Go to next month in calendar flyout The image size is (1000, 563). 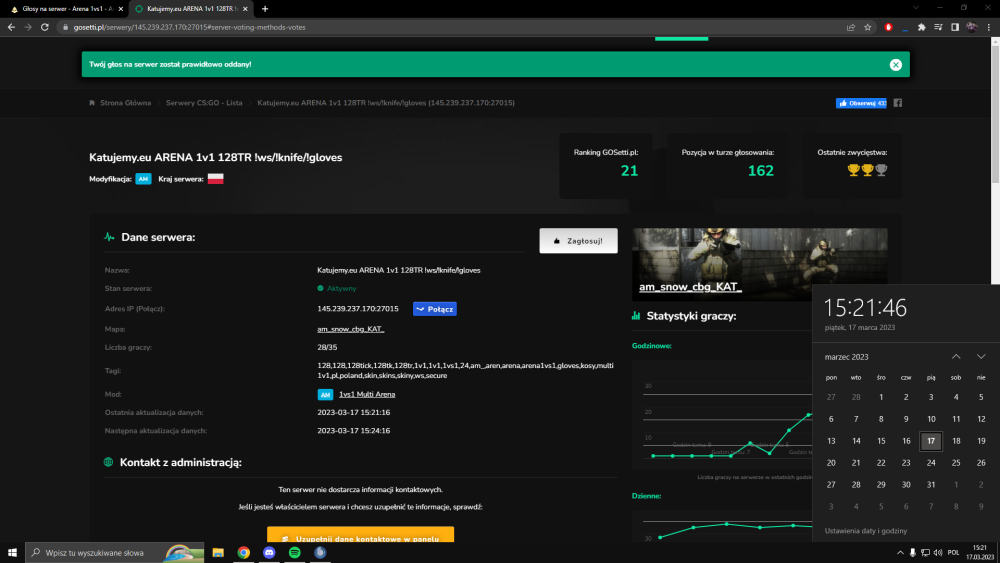[981, 356]
